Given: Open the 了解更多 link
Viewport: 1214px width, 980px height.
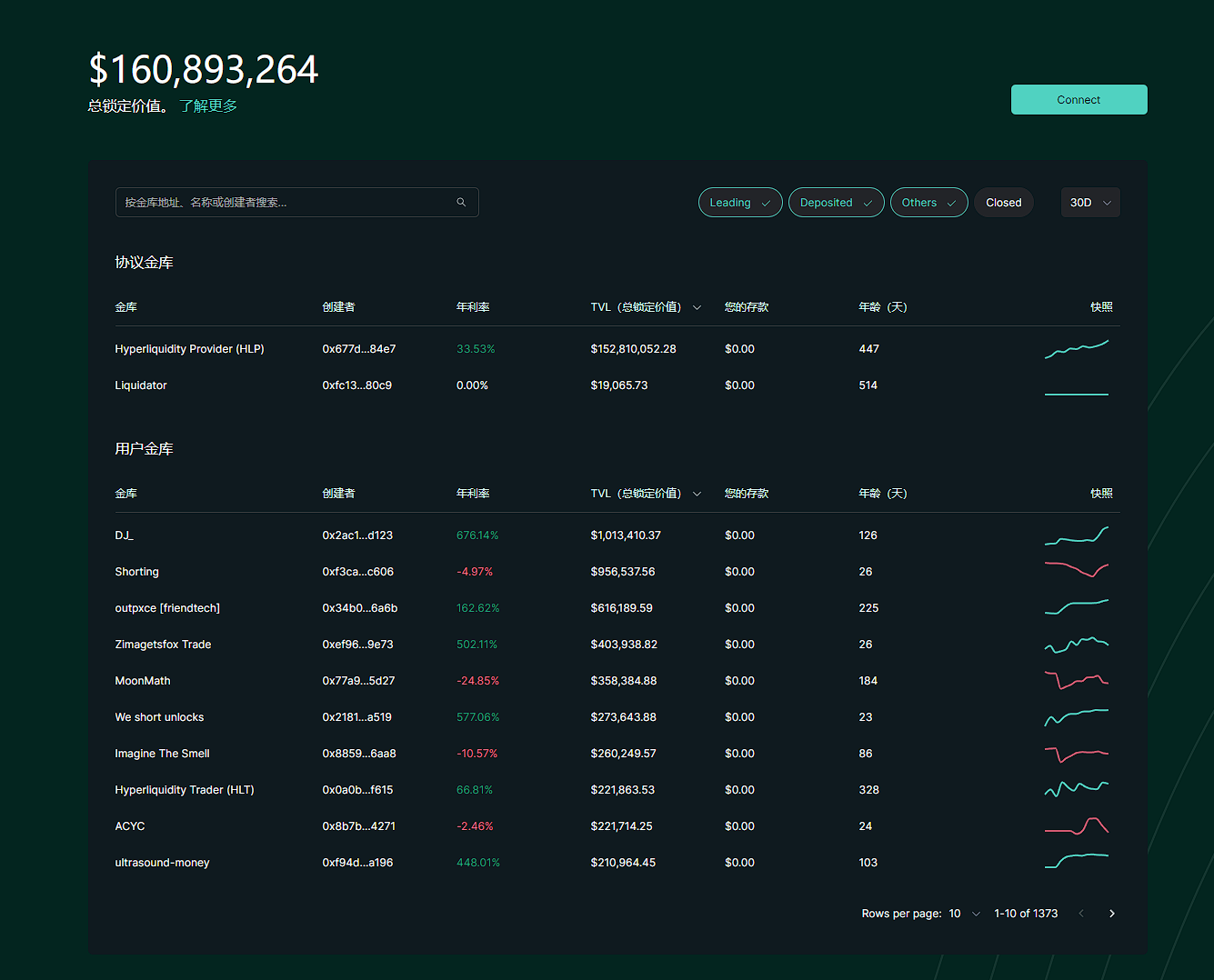Looking at the screenshot, I should tap(208, 106).
